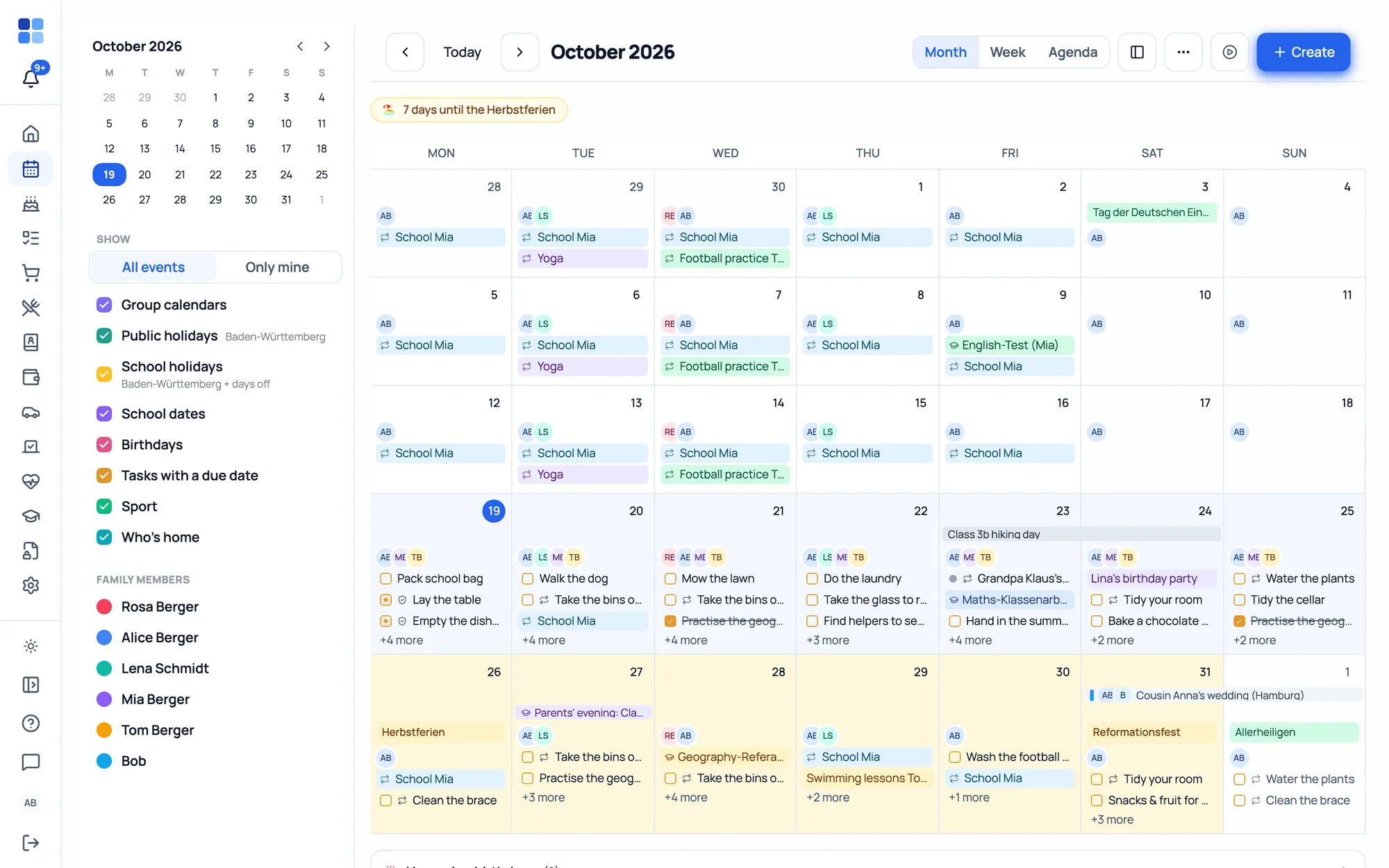Open the birthday cake icon in sidebar

click(x=31, y=203)
